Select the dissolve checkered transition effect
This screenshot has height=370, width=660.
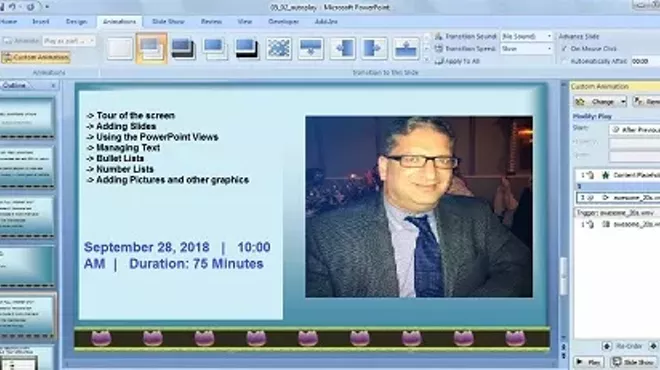pyautogui.click(x=279, y=48)
